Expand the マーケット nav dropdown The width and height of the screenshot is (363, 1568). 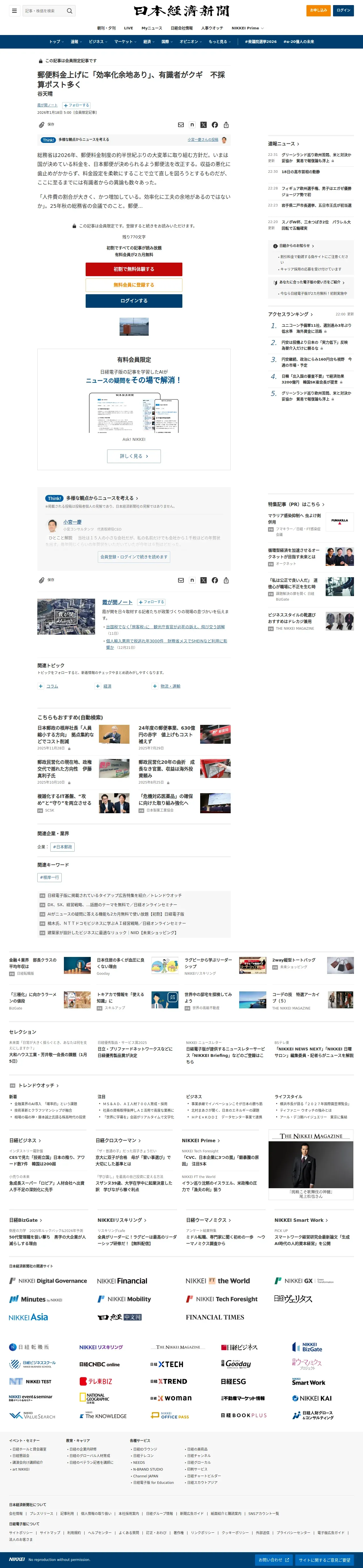pos(126,42)
